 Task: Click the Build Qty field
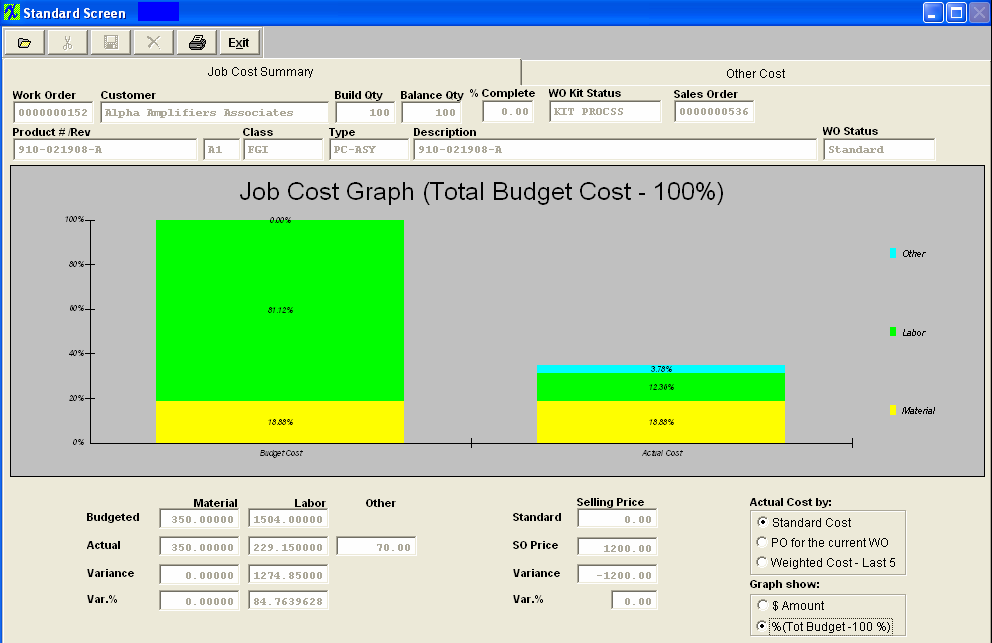365,113
